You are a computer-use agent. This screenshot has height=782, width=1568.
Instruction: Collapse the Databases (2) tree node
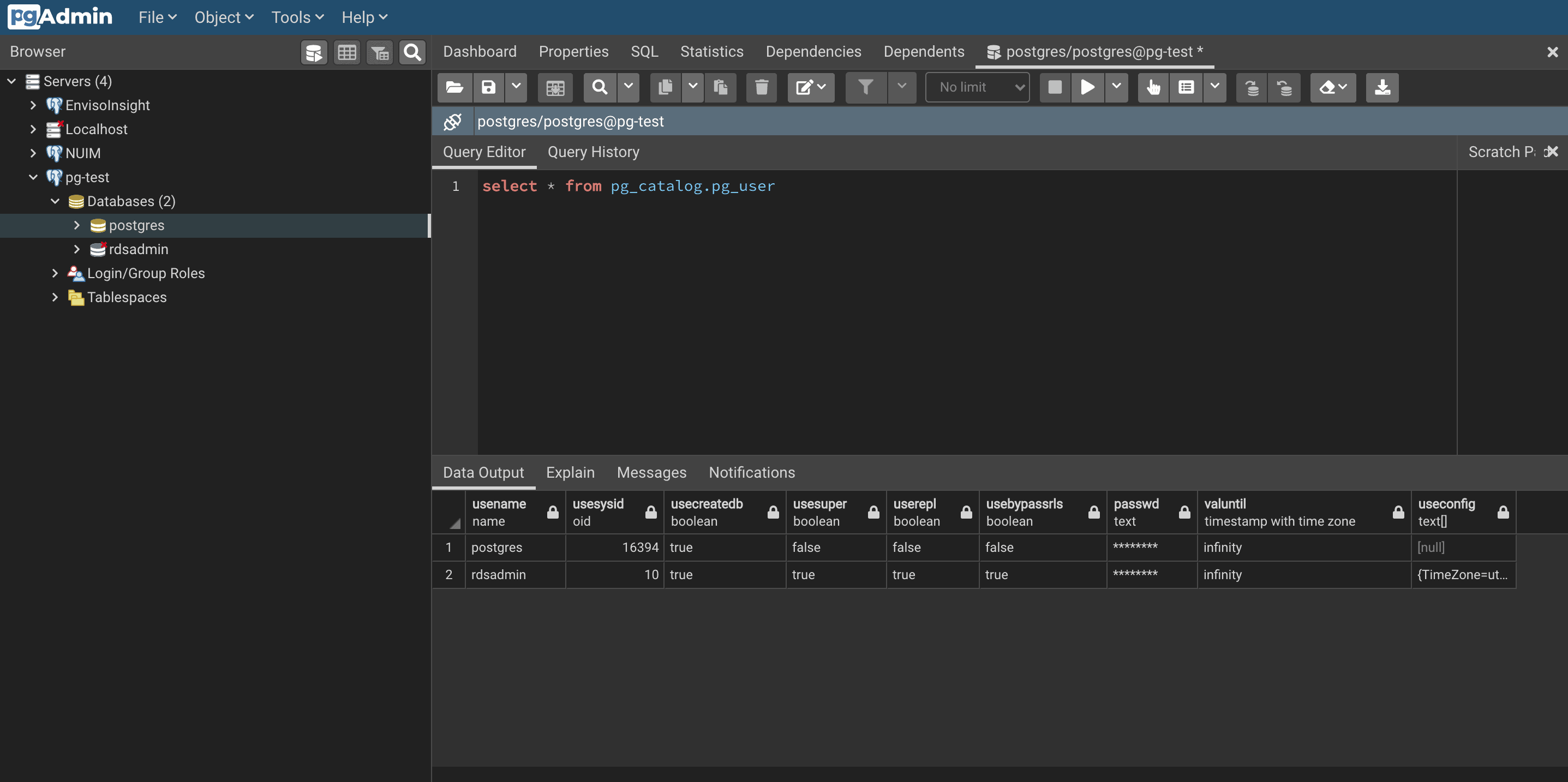tap(55, 201)
